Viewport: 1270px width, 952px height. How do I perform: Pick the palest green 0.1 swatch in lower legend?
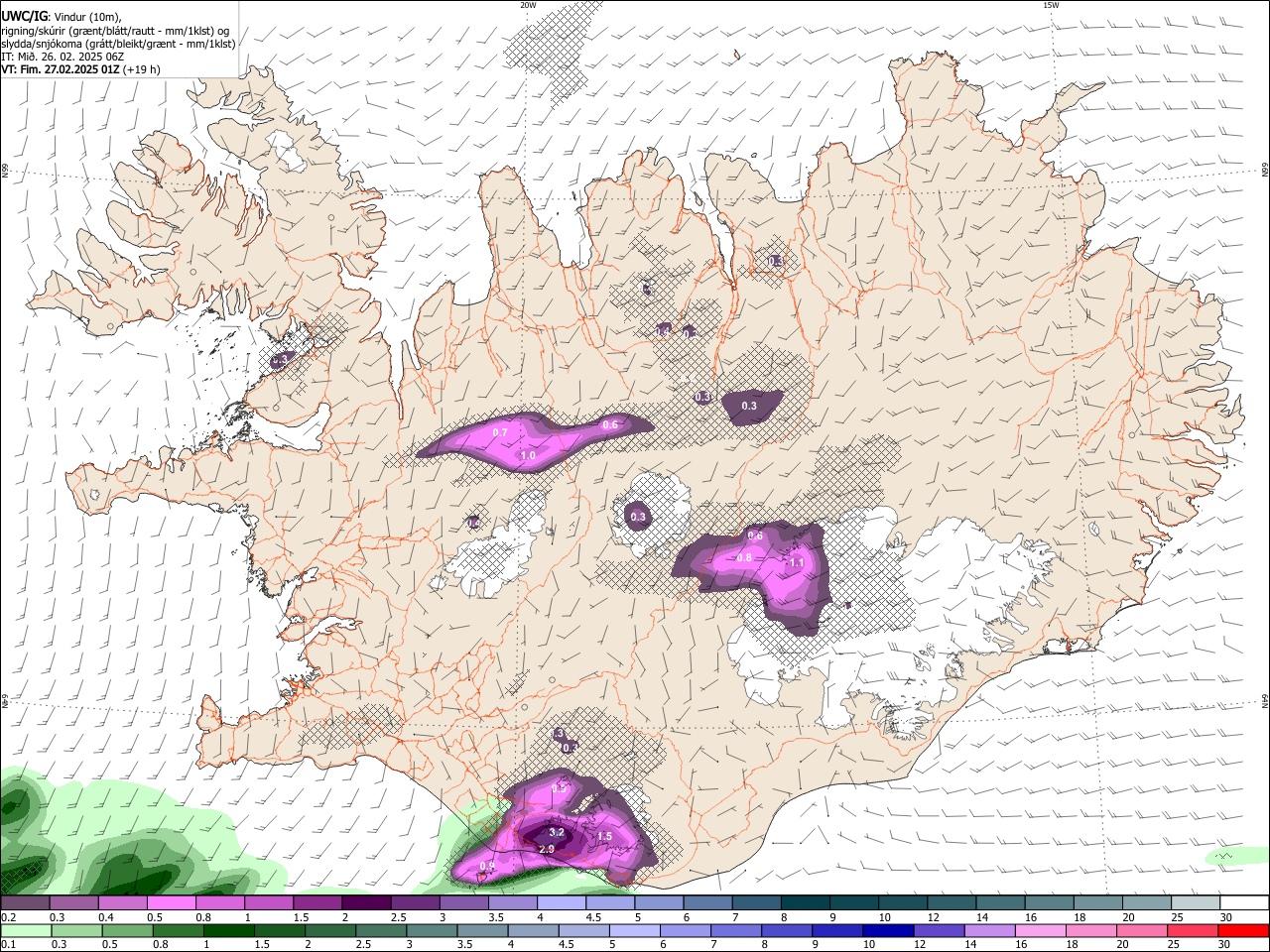point(25,931)
